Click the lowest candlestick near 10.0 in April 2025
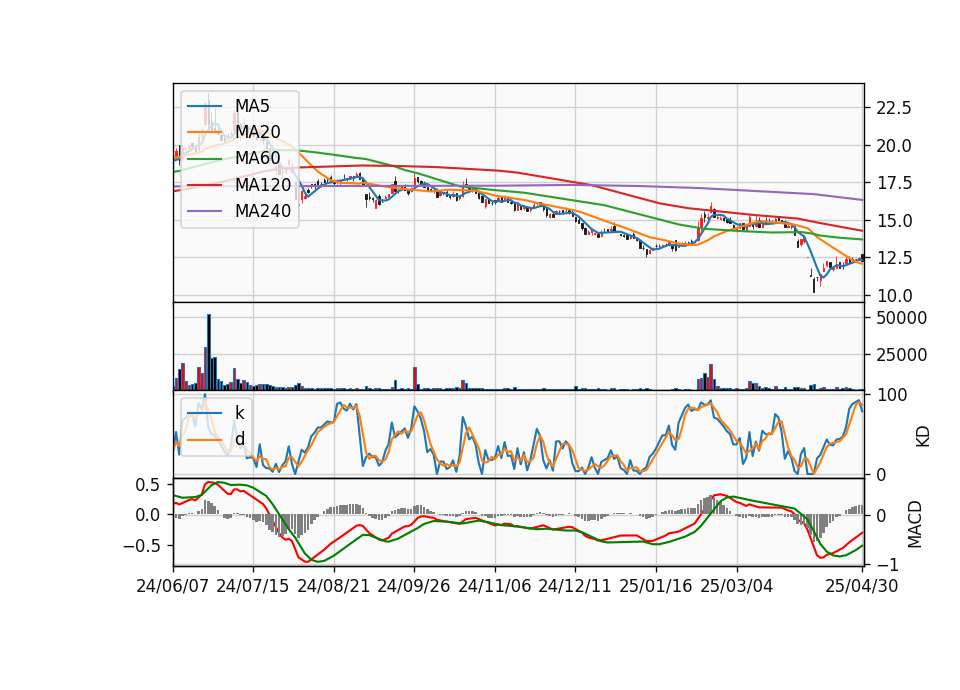This screenshot has height=690, width=960. 814,284
